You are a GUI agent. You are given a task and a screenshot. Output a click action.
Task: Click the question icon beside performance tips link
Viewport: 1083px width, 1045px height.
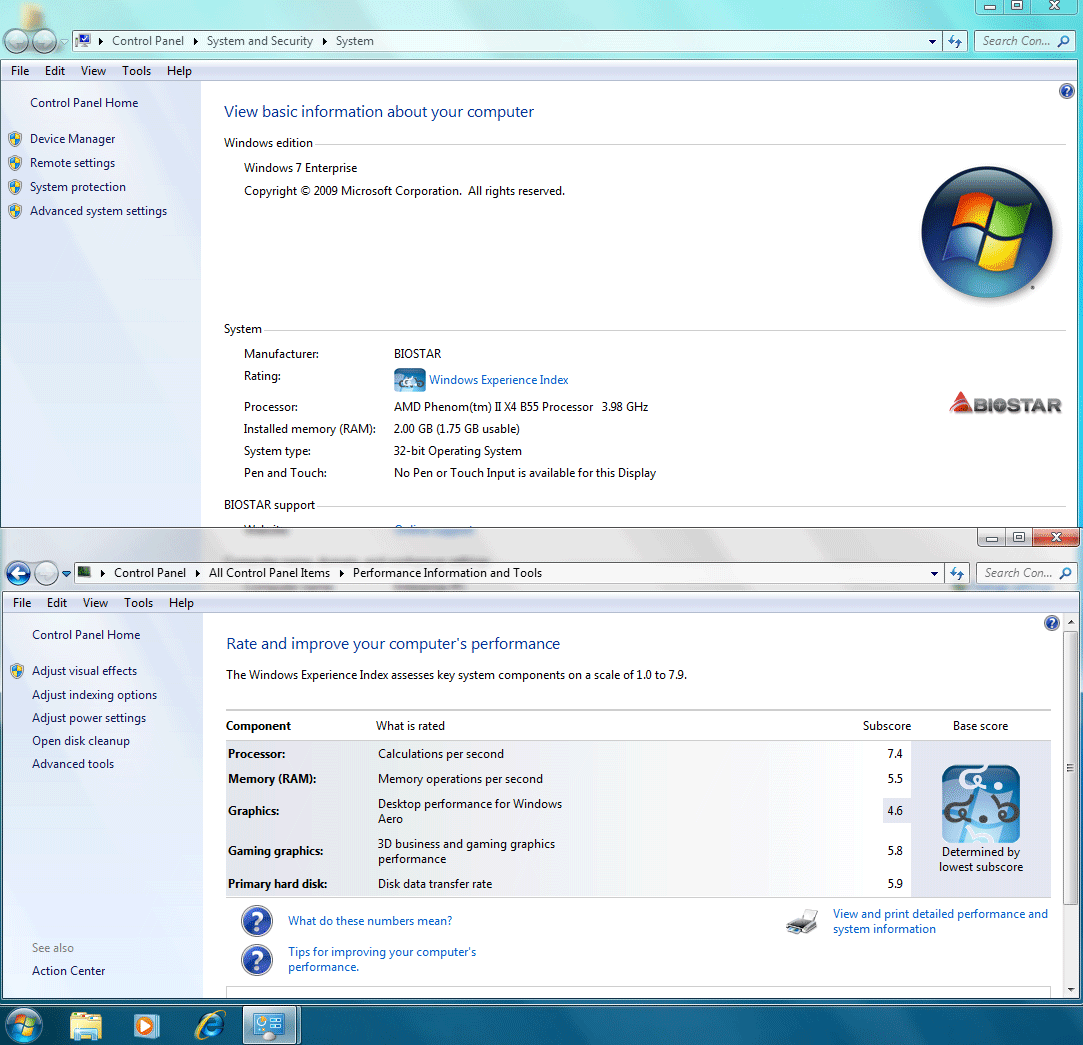coord(257,960)
